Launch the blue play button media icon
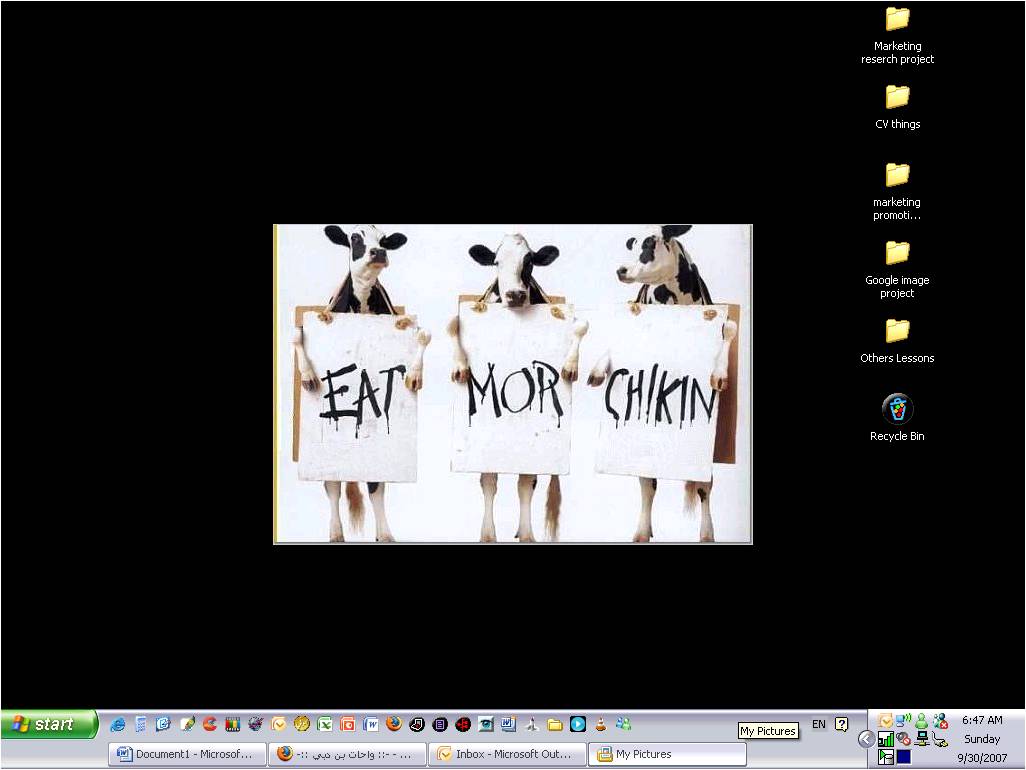1026x770 pixels. tap(578, 724)
